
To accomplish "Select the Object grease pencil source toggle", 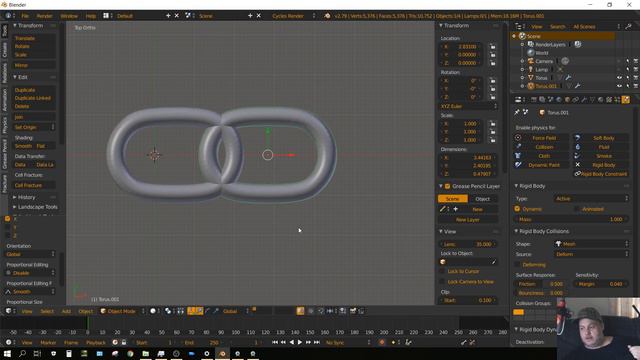I will [483, 199].
